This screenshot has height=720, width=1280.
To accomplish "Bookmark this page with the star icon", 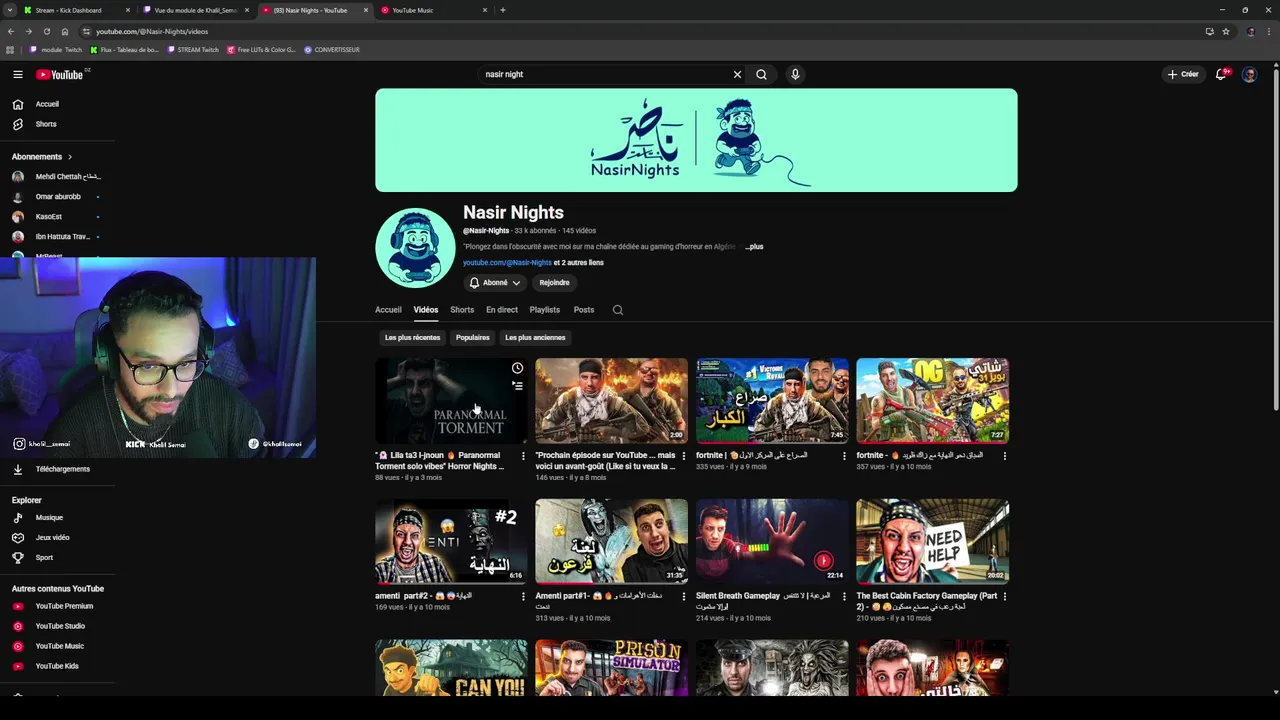I will [1226, 31].
